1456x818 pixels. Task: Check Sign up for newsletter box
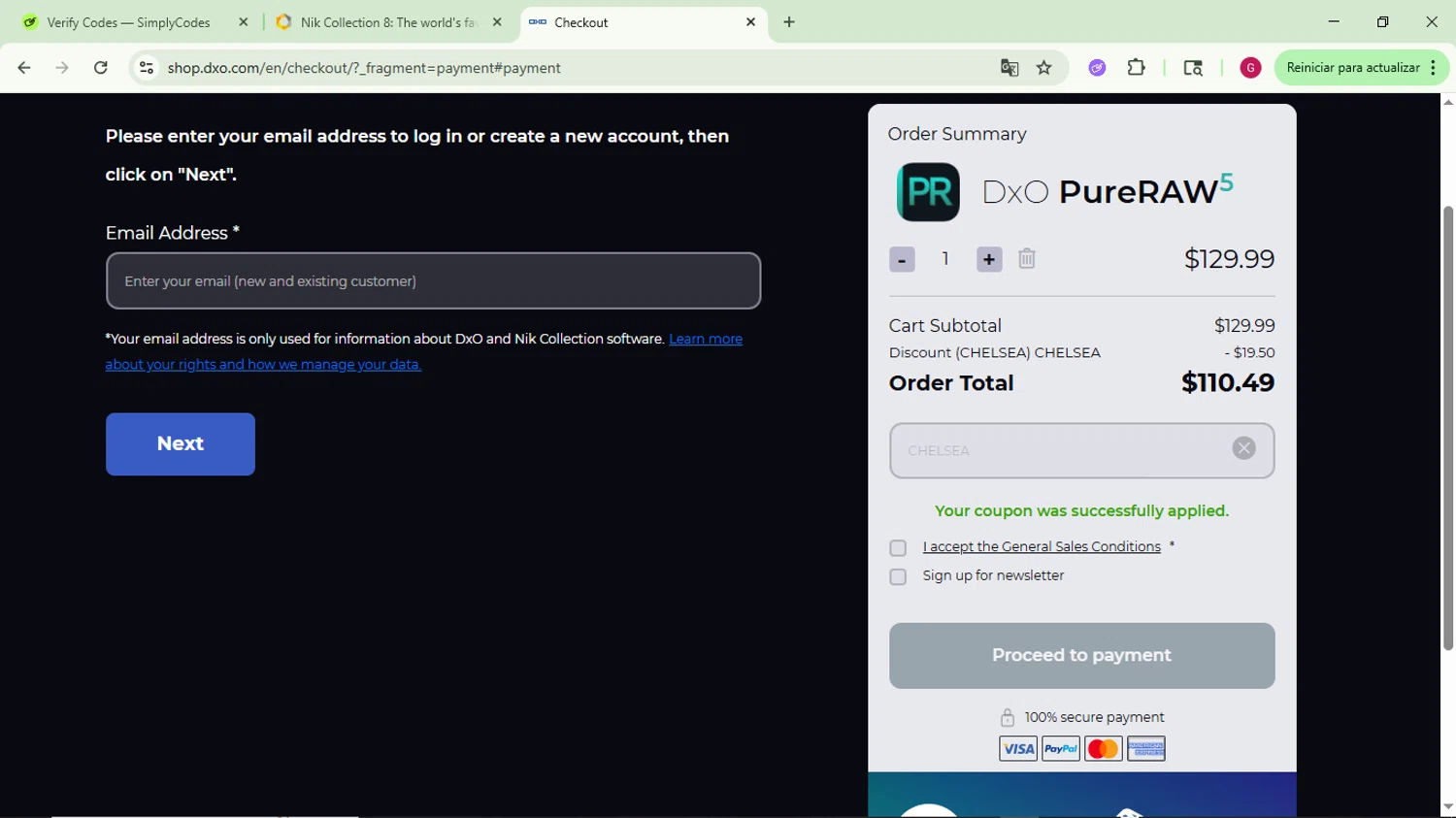pyautogui.click(x=898, y=577)
